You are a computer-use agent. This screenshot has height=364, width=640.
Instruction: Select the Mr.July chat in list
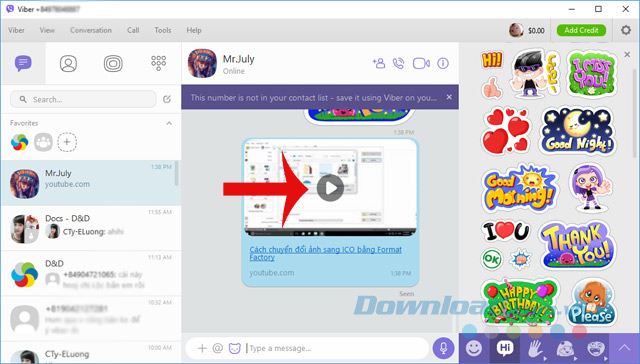pyautogui.click(x=91, y=182)
